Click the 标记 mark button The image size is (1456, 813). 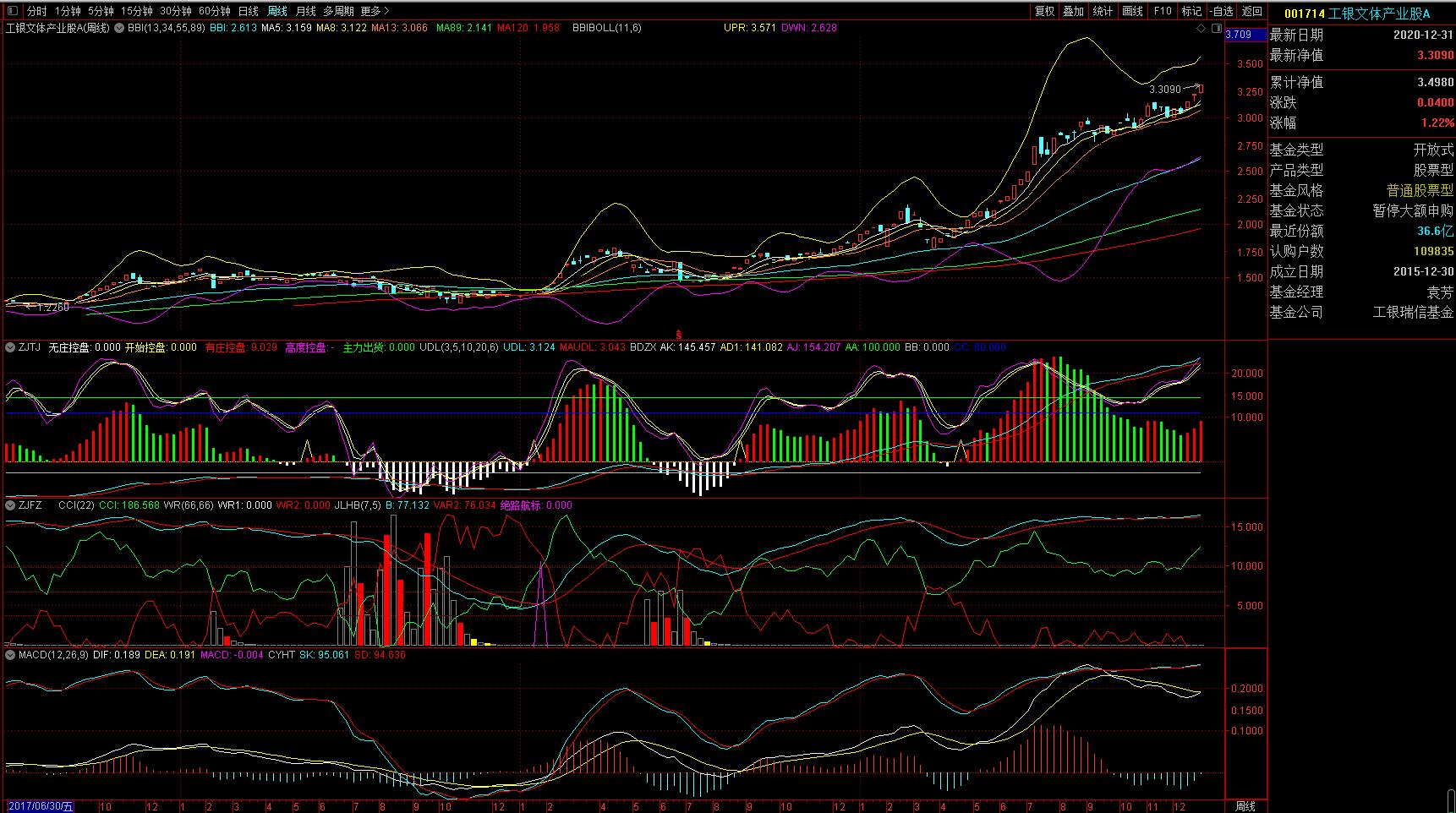[1191, 11]
